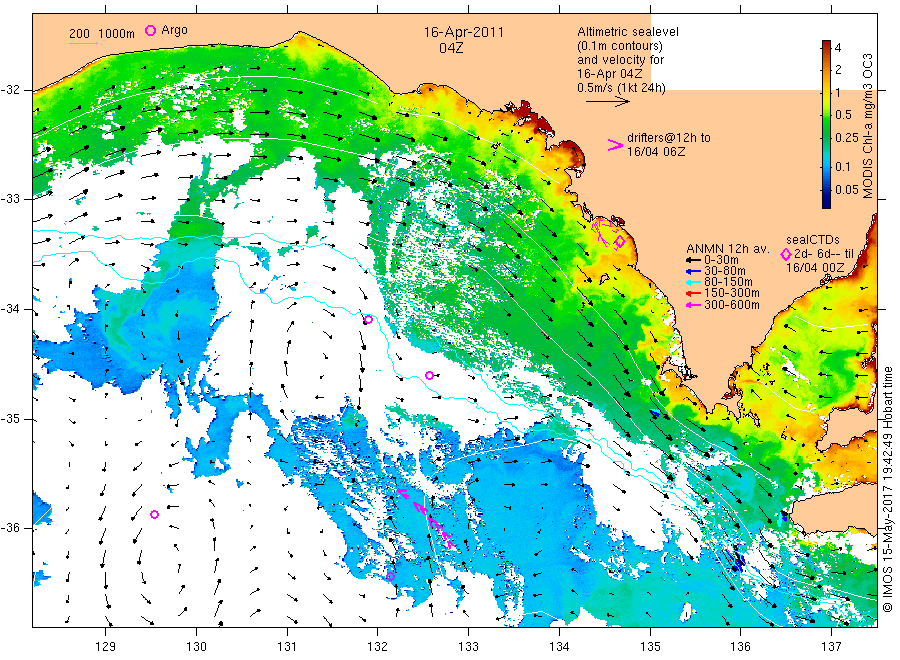Click the '16/04 06Z' drifter date text
900x660 pixels.
655,152
